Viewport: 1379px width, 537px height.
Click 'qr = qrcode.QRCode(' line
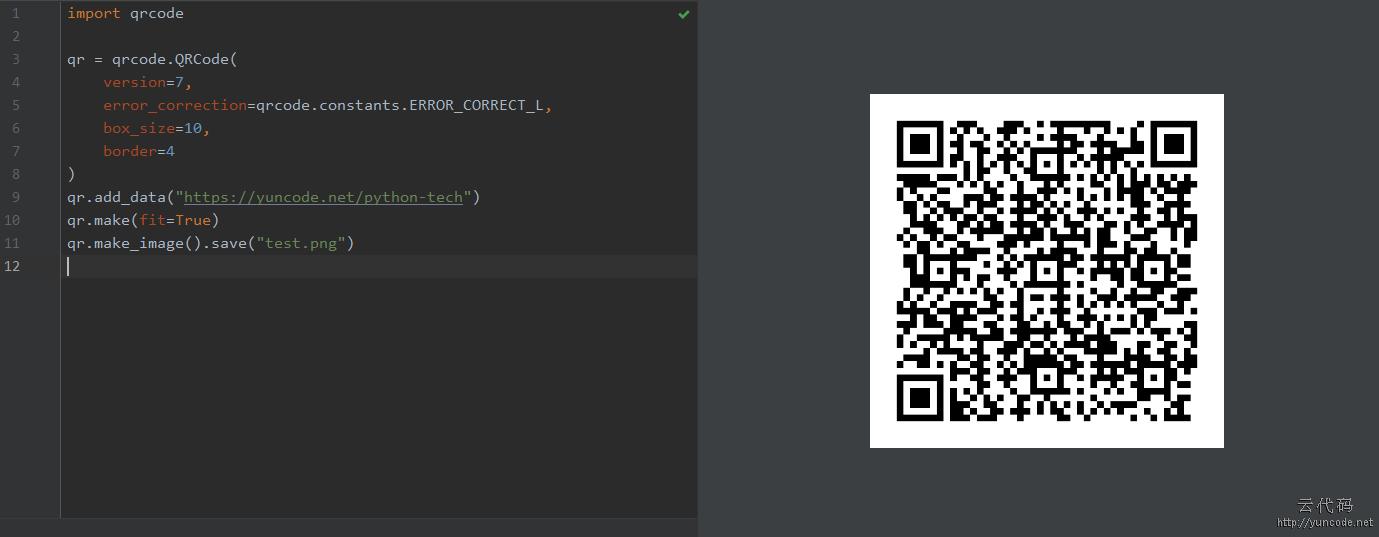click(x=152, y=59)
